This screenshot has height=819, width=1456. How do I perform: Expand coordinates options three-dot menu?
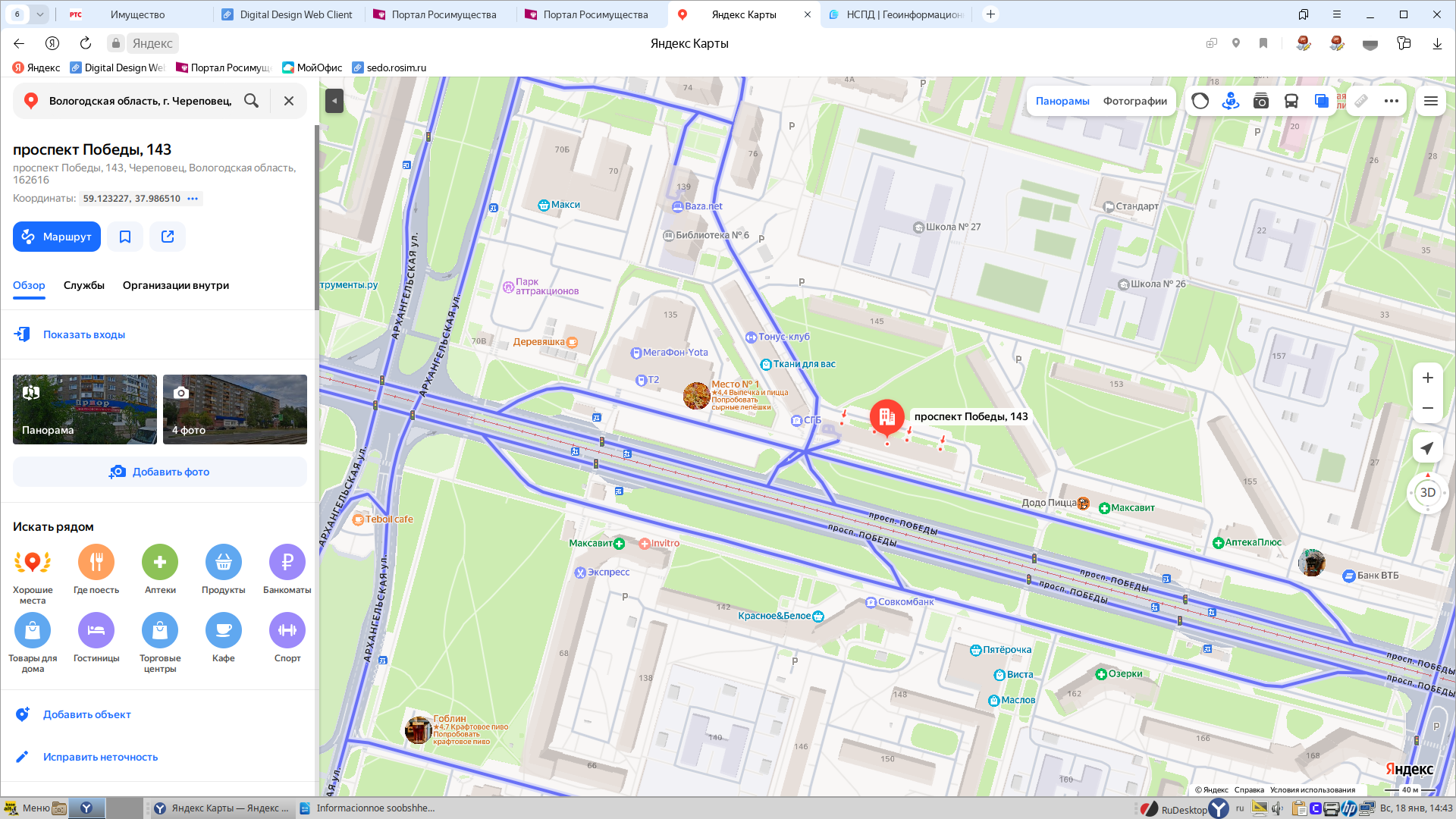[x=193, y=199]
